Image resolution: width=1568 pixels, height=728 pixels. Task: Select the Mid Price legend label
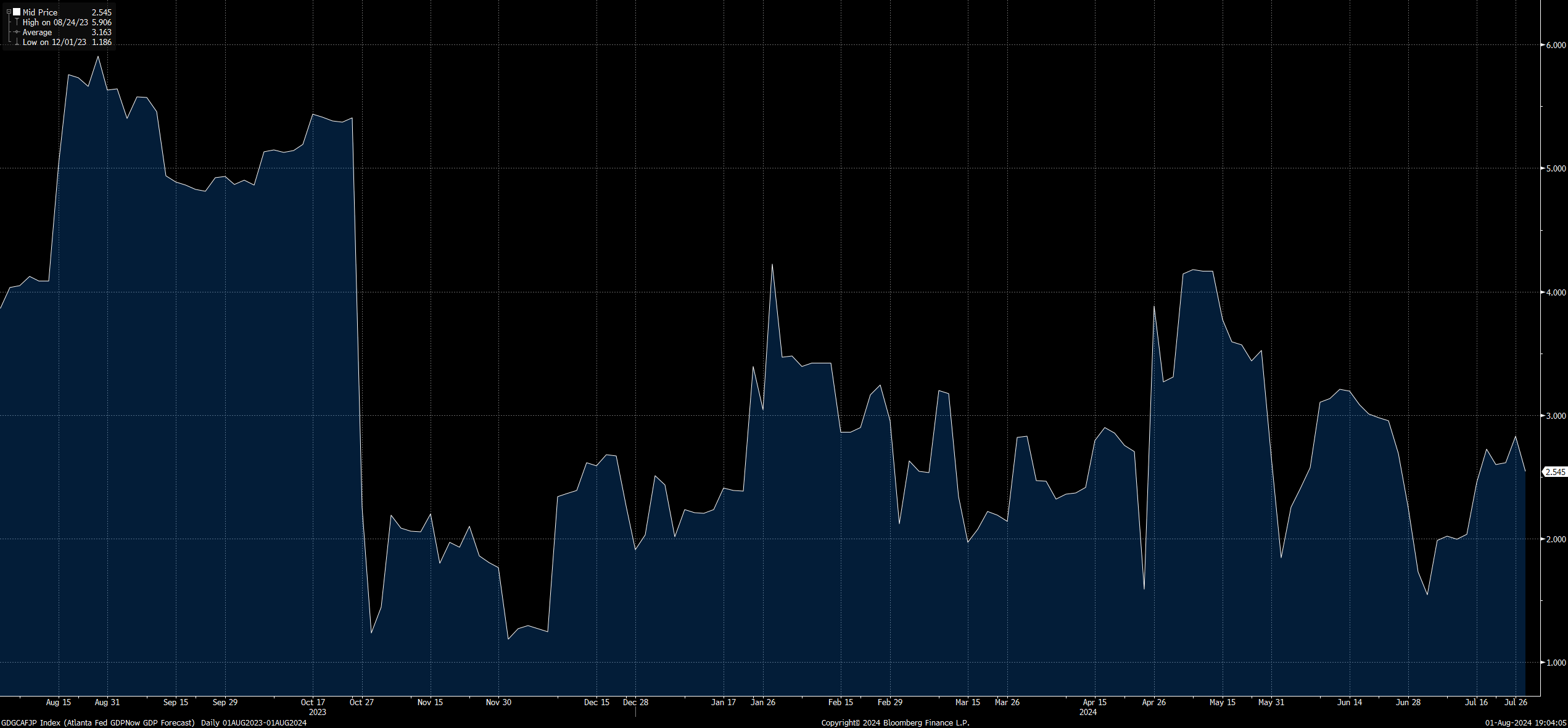click(x=40, y=12)
